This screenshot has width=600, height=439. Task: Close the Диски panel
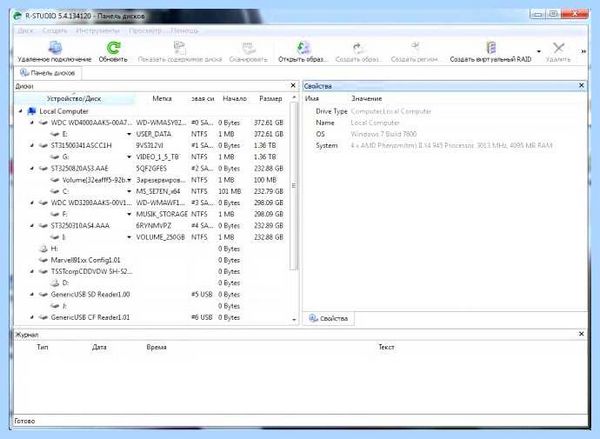click(293, 86)
